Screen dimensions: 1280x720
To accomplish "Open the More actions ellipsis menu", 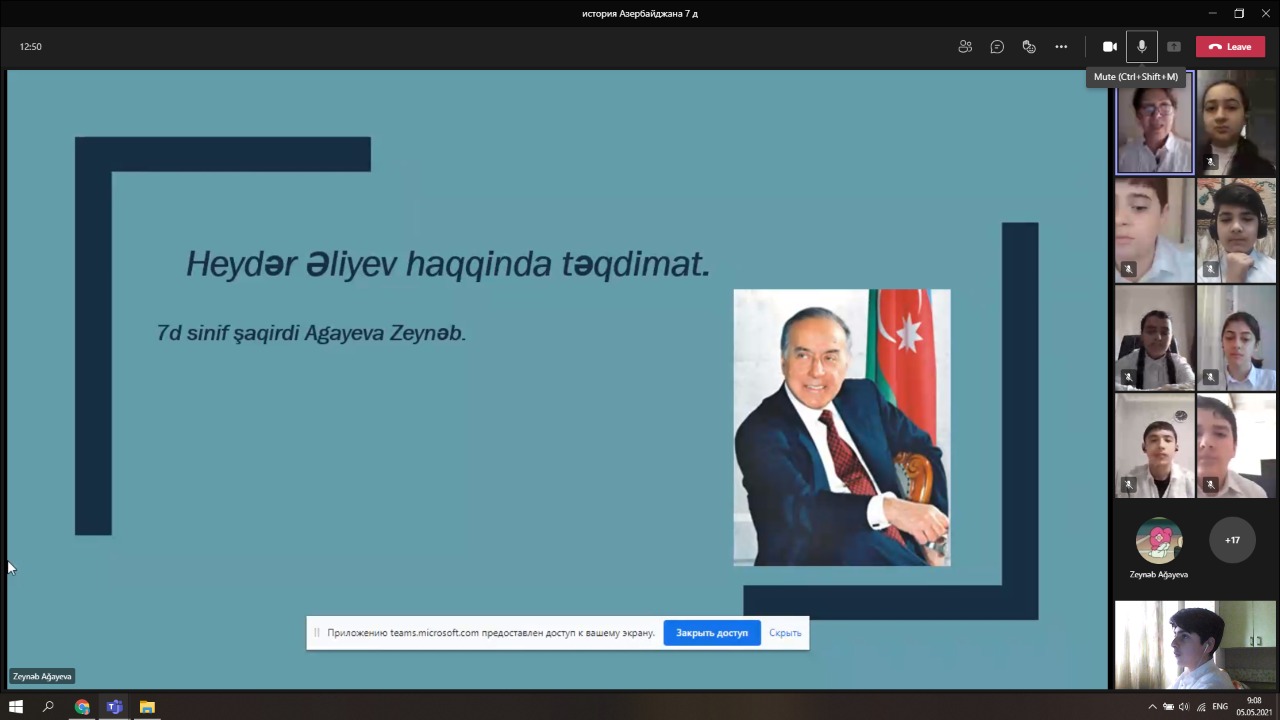I will [x=1061, y=47].
